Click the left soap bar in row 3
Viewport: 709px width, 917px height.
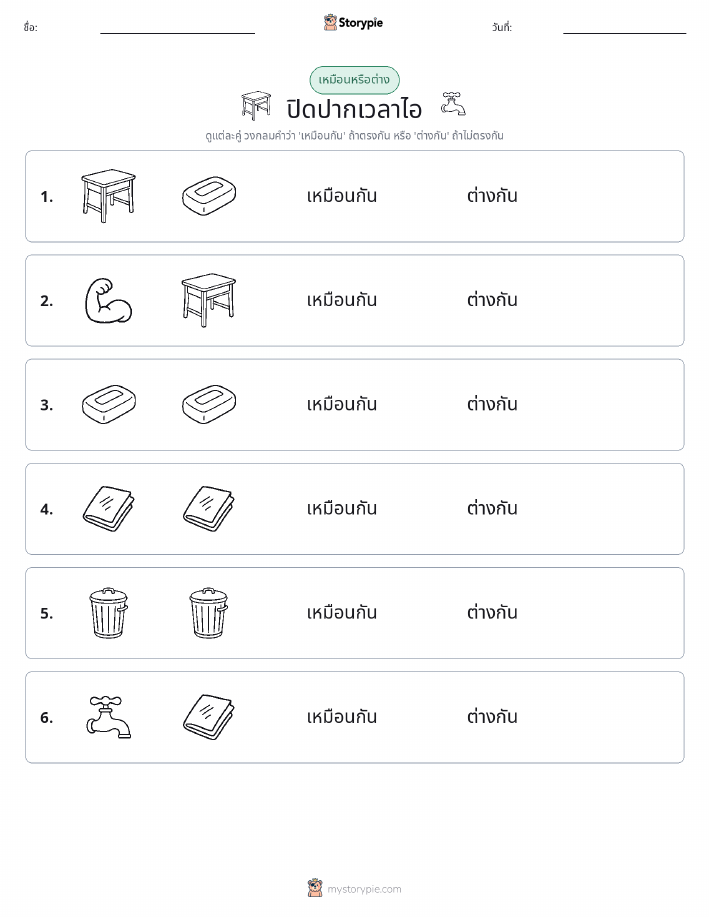108,404
